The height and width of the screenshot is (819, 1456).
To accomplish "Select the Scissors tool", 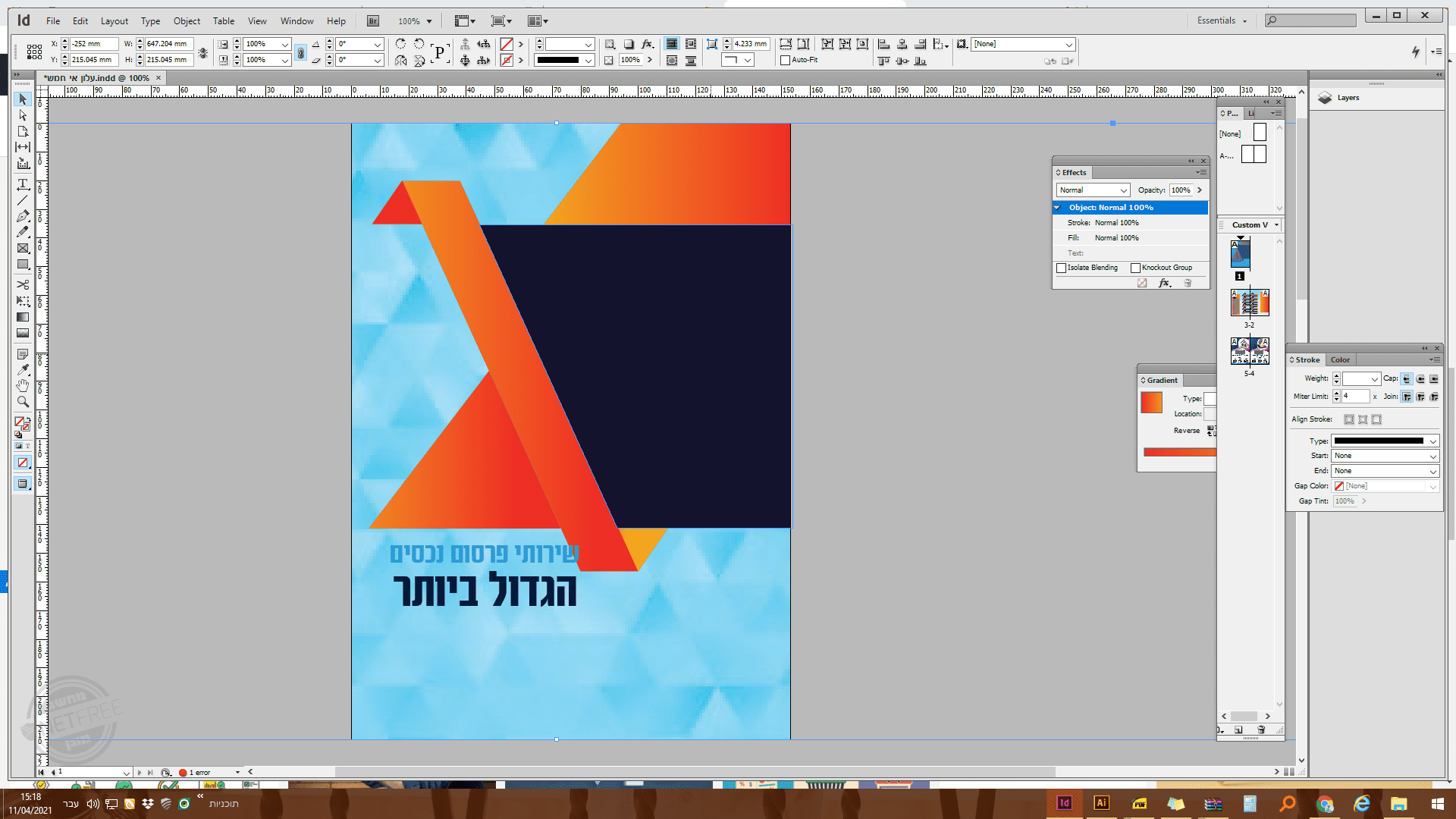I will click(x=23, y=284).
